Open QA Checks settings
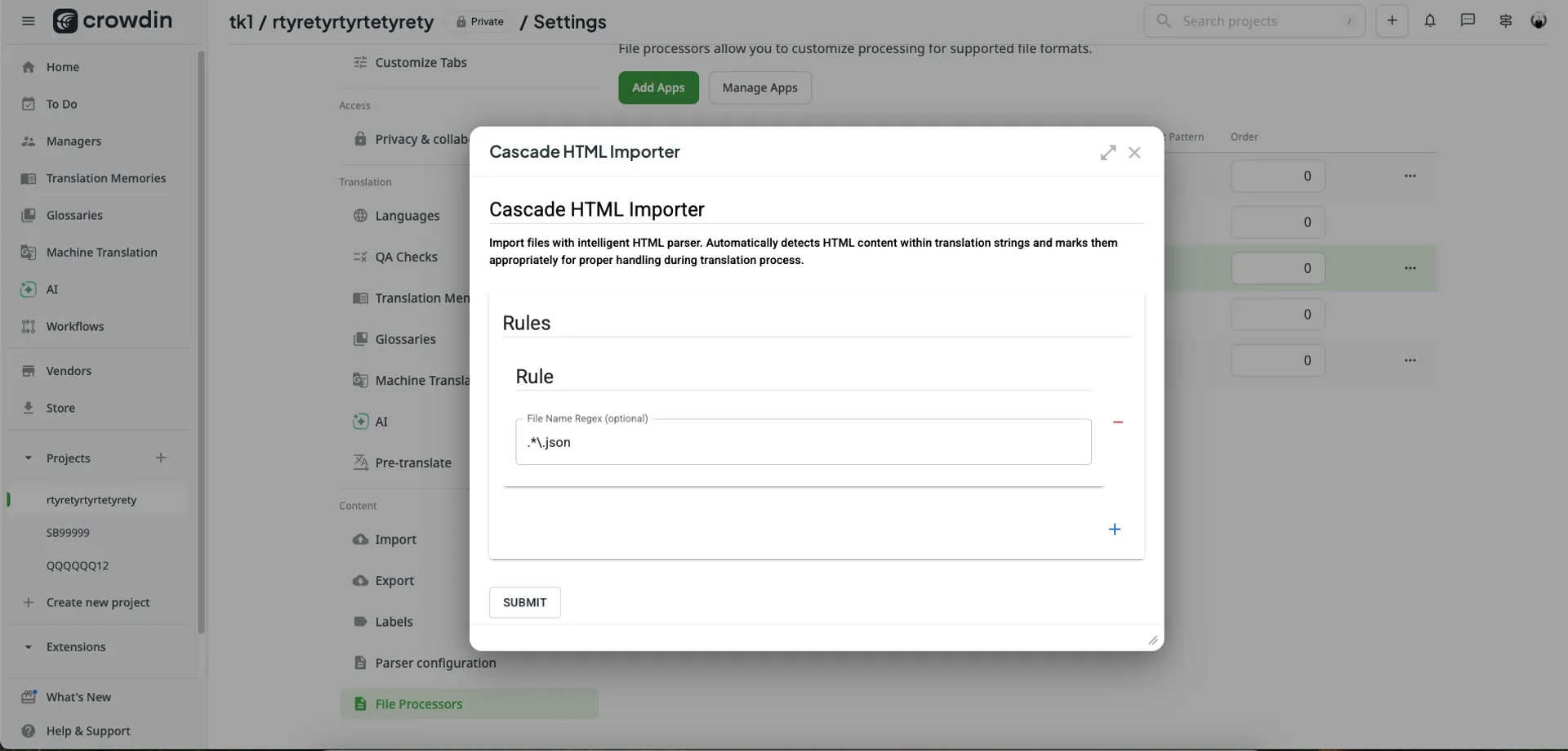The width and height of the screenshot is (1568, 751). (x=405, y=257)
